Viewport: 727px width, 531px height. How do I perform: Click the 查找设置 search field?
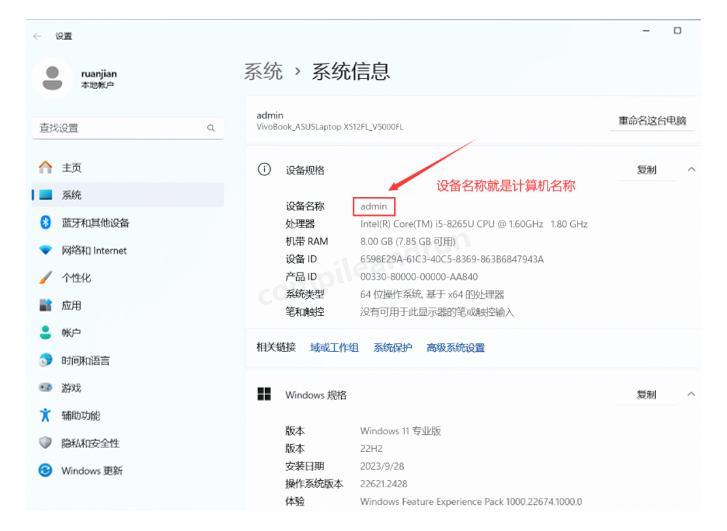pos(128,128)
